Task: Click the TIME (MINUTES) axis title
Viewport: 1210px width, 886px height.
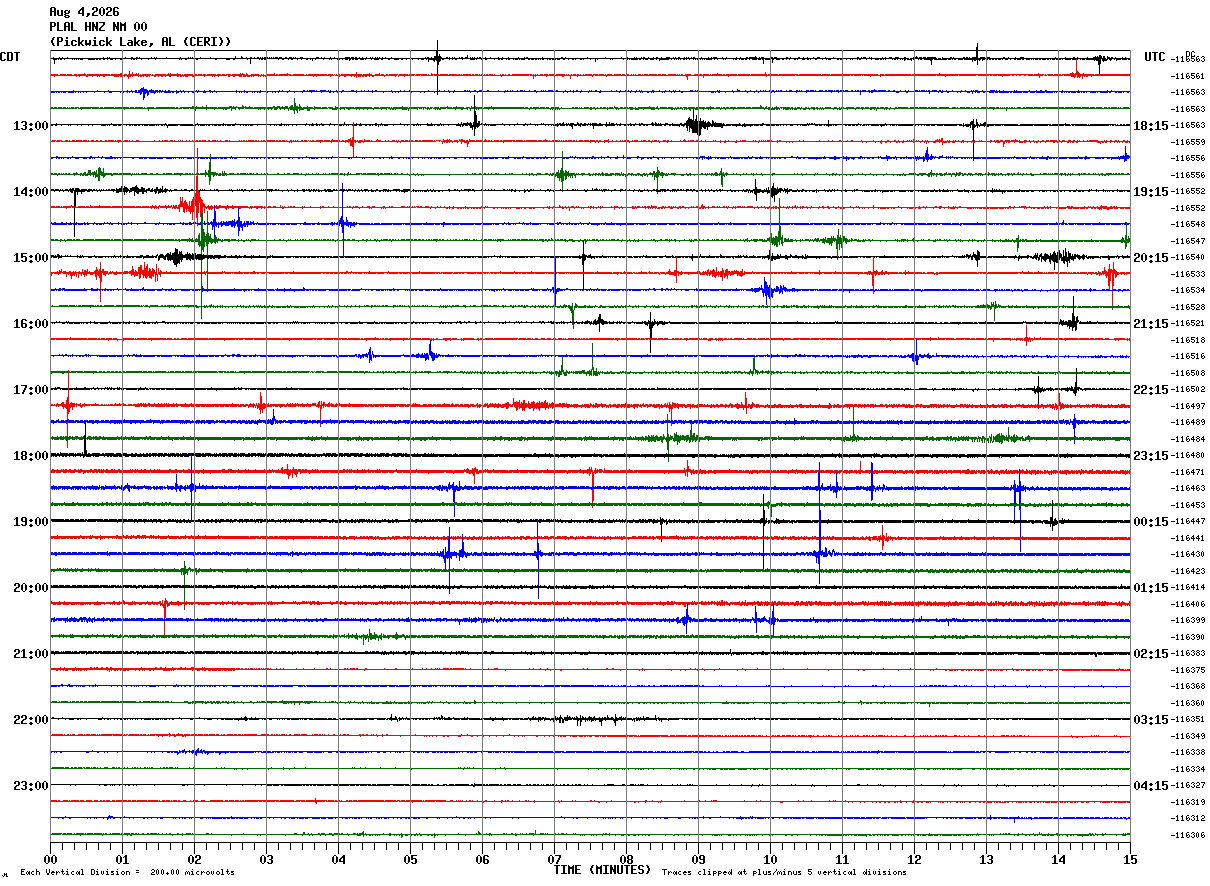Action: 601,870
